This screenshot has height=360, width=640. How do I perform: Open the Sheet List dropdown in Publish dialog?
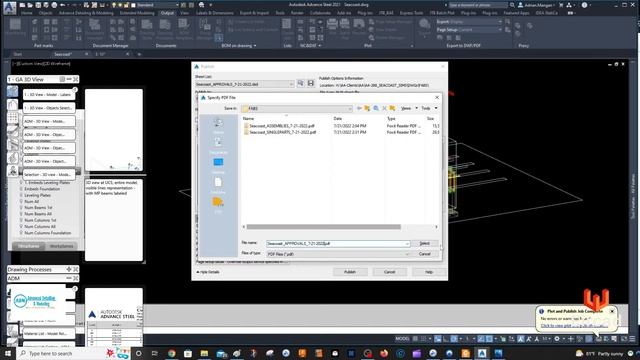(x=291, y=84)
